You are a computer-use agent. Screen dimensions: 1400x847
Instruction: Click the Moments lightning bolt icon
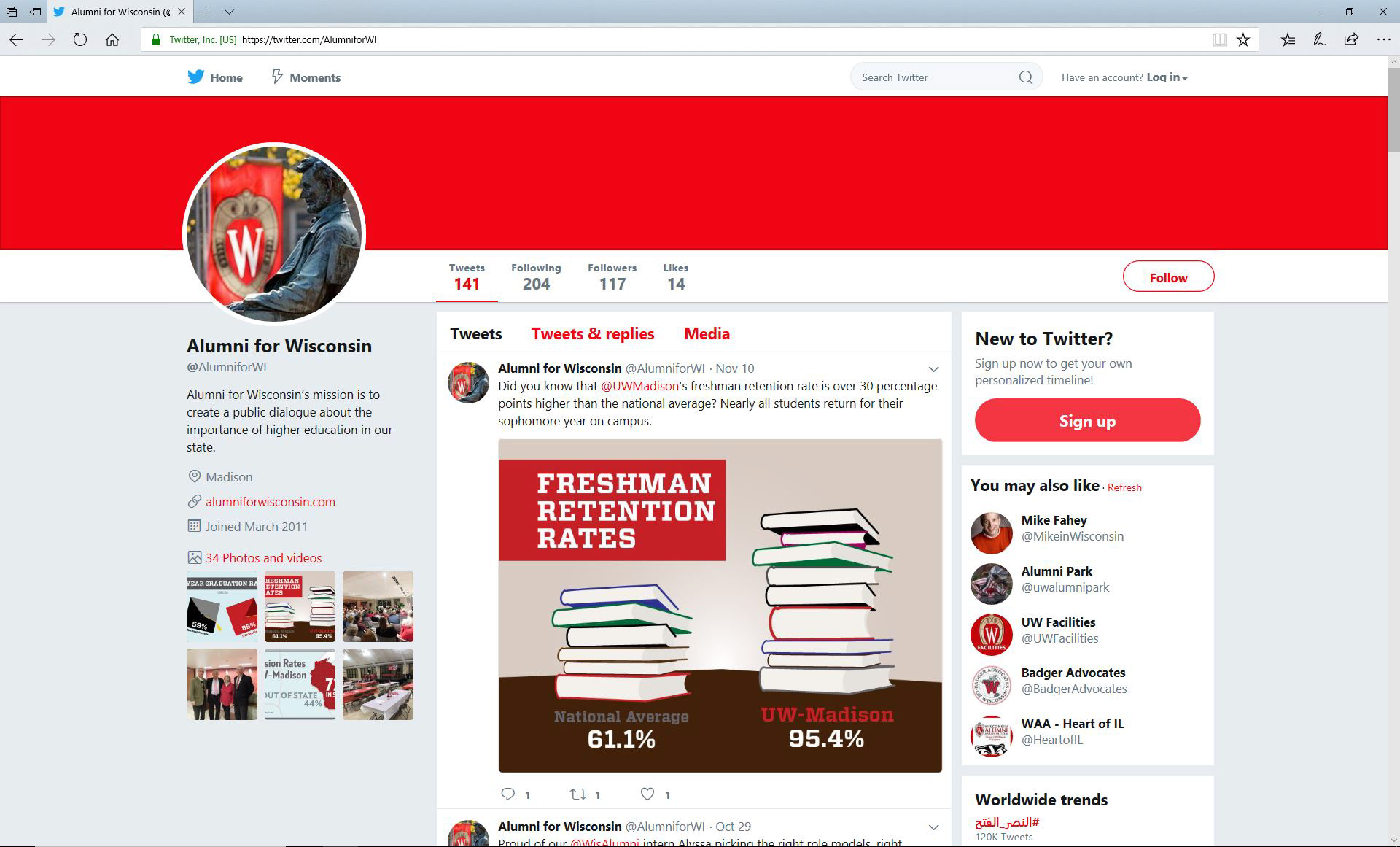coord(277,77)
